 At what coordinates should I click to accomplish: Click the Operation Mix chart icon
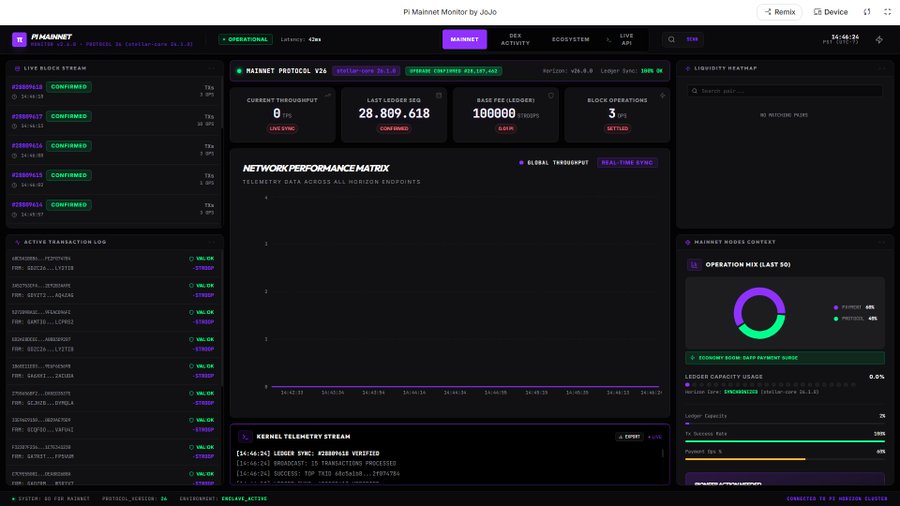[694, 264]
